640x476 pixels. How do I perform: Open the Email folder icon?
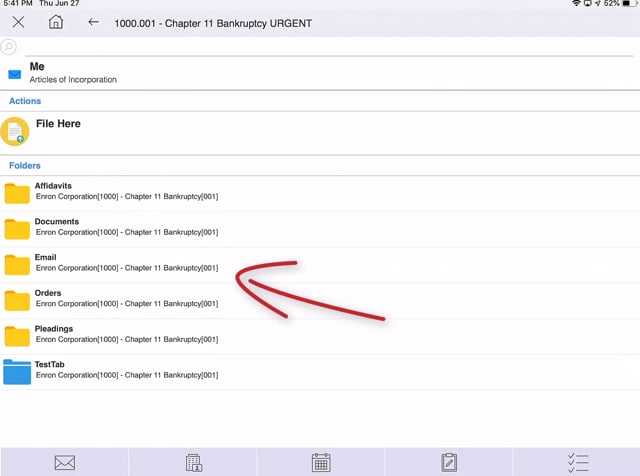(x=17, y=265)
